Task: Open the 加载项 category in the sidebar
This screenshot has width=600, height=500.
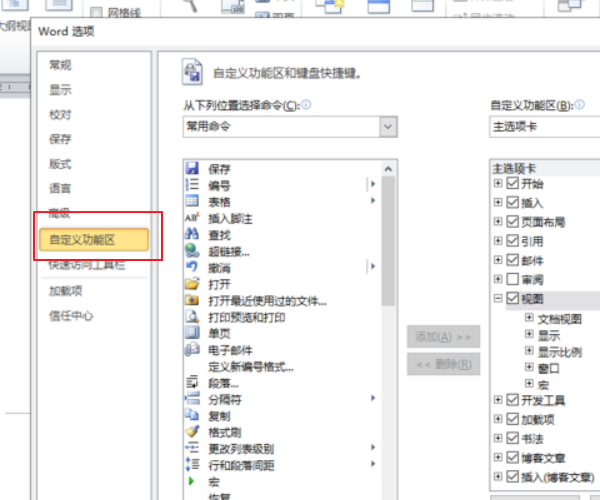Action: [65, 291]
